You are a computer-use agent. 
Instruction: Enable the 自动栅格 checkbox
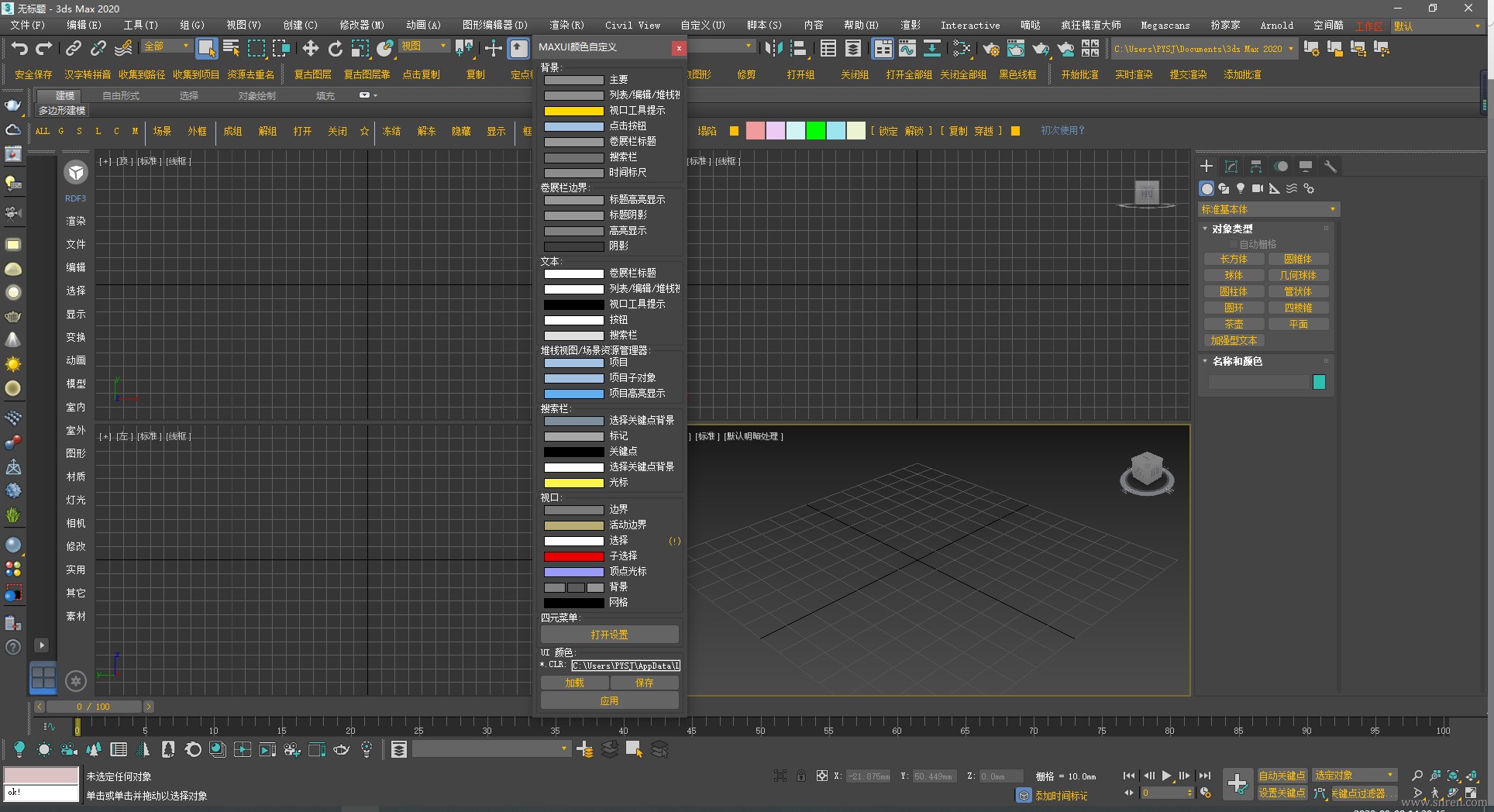point(1234,244)
